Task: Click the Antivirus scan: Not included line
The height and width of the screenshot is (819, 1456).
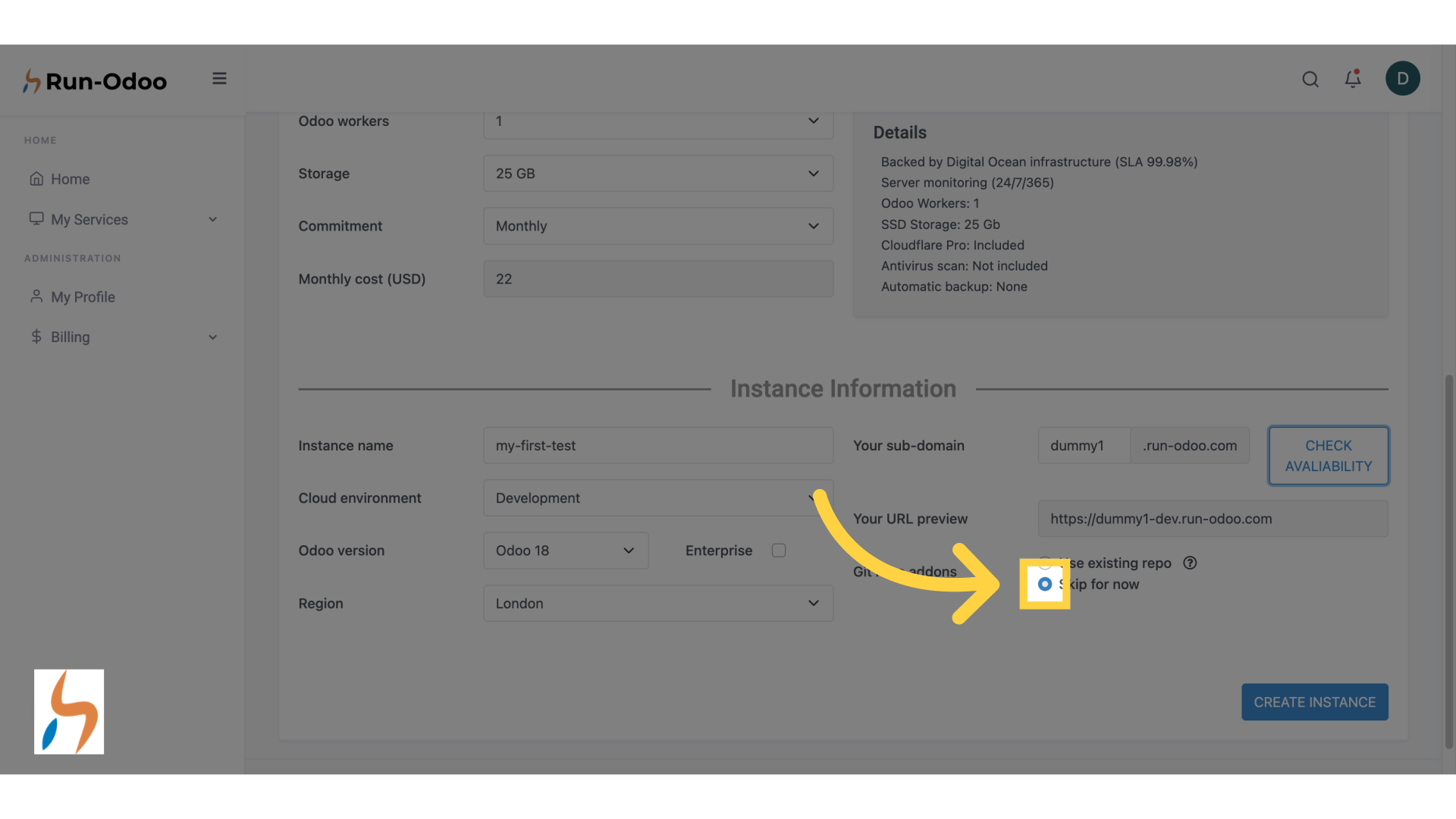Action: click(965, 266)
